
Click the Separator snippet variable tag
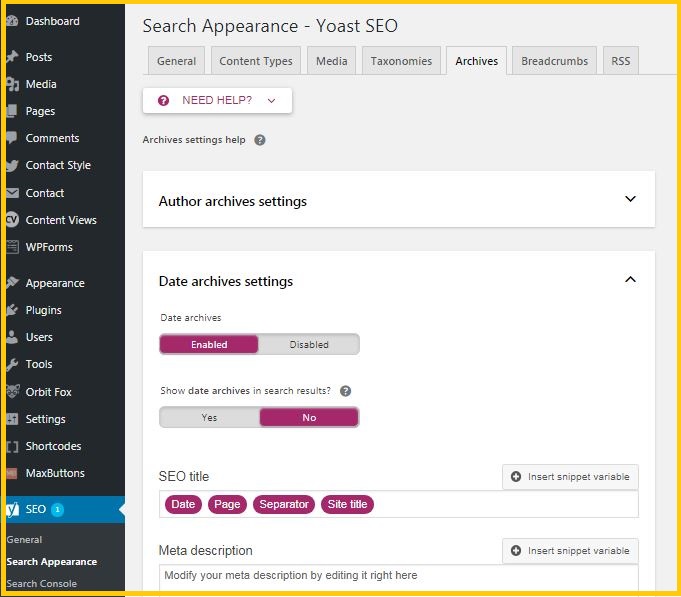click(284, 504)
